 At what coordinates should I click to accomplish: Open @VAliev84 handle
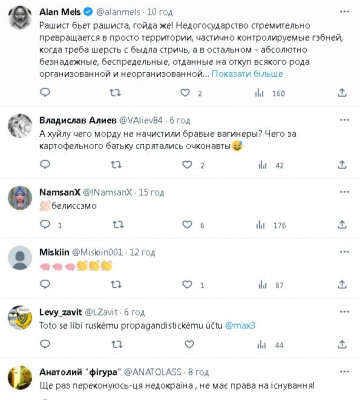click(x=141, y=120)
